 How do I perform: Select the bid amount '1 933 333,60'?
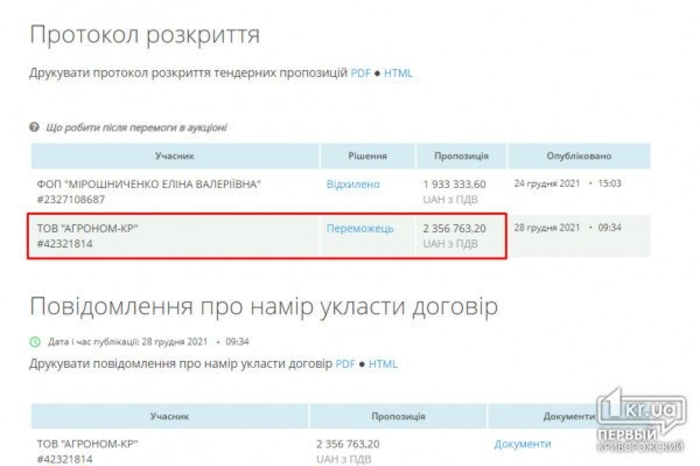click(x=454, y=184)
